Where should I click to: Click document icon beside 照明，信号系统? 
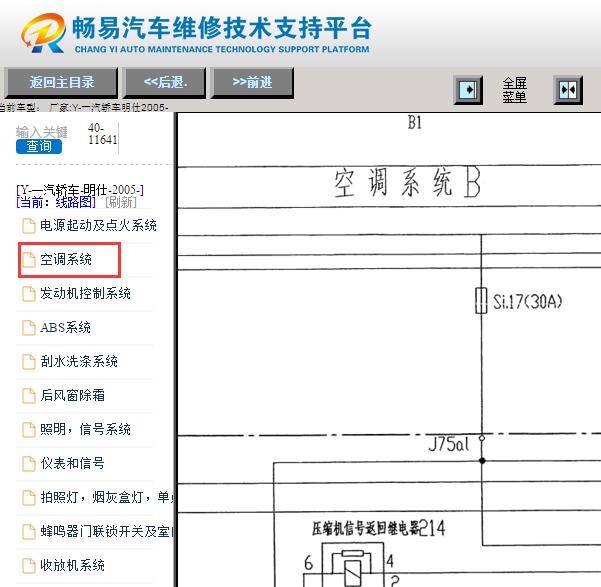click(29, 429)
